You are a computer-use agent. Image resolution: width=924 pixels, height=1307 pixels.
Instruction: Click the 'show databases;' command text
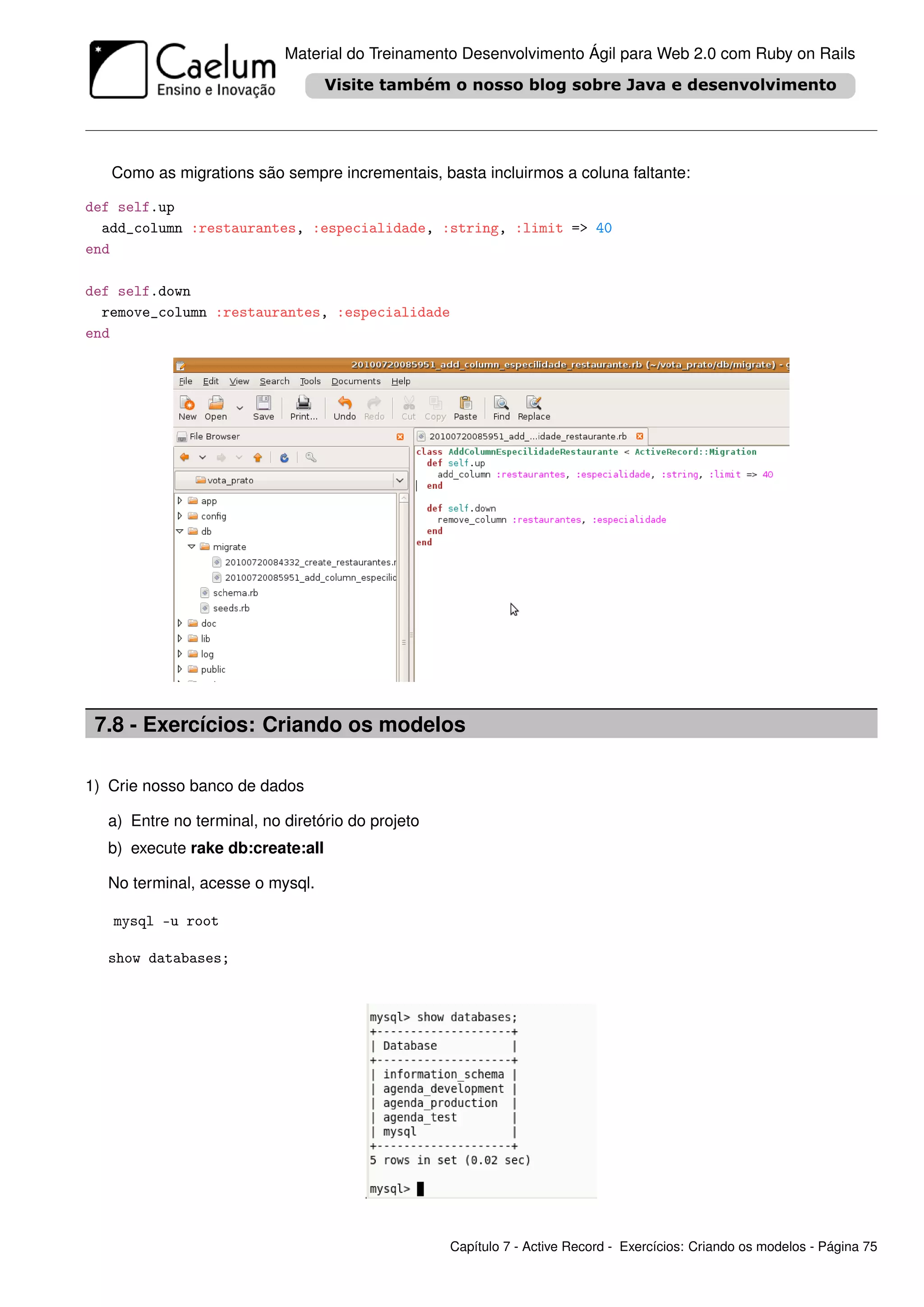tap(168, 959)
